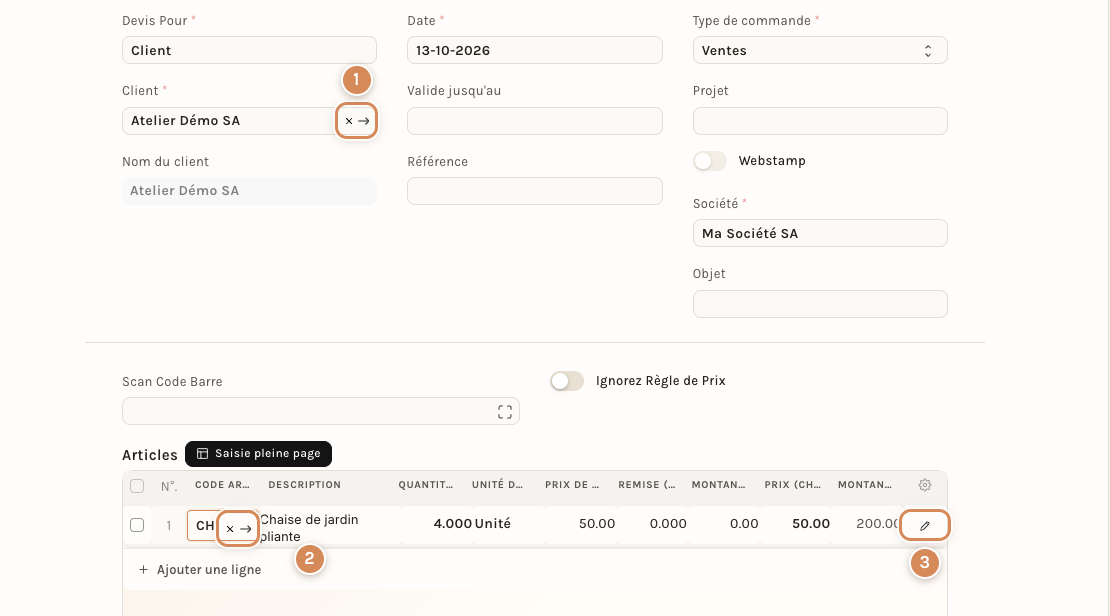The image size is (1110, 616).
Task: Open the article record via arrow icon
Action: tap(246, 529)
